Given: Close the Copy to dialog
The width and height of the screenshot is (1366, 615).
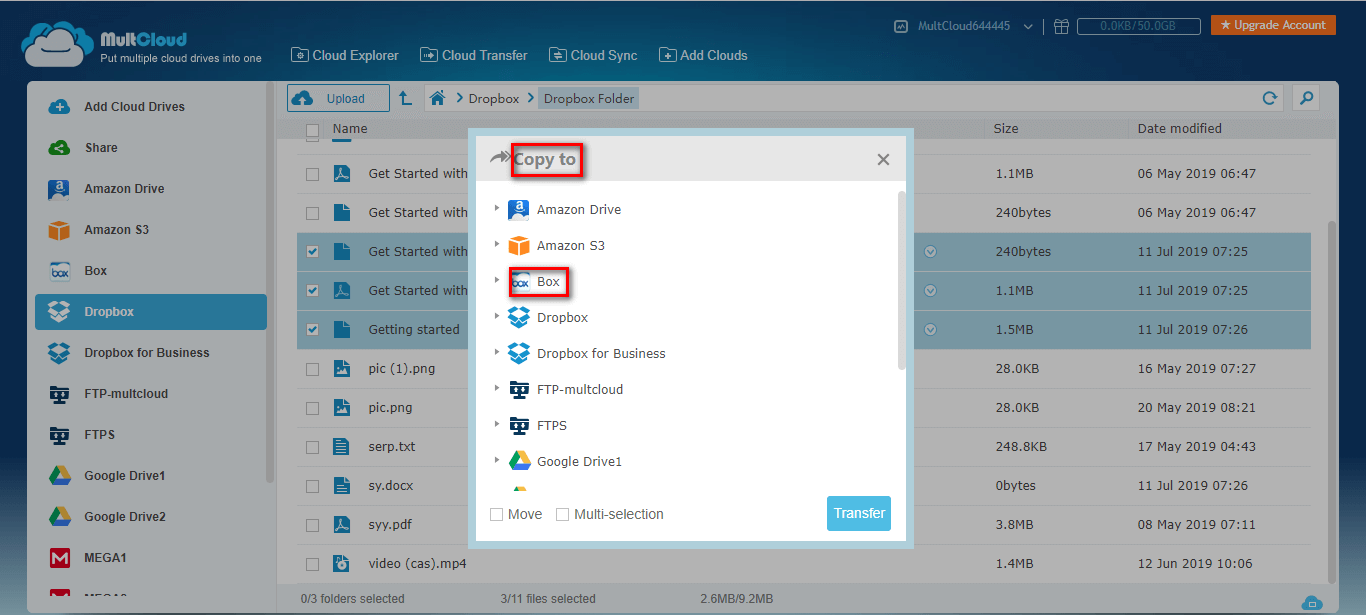Looking at the screenshot, I should 883,160.
